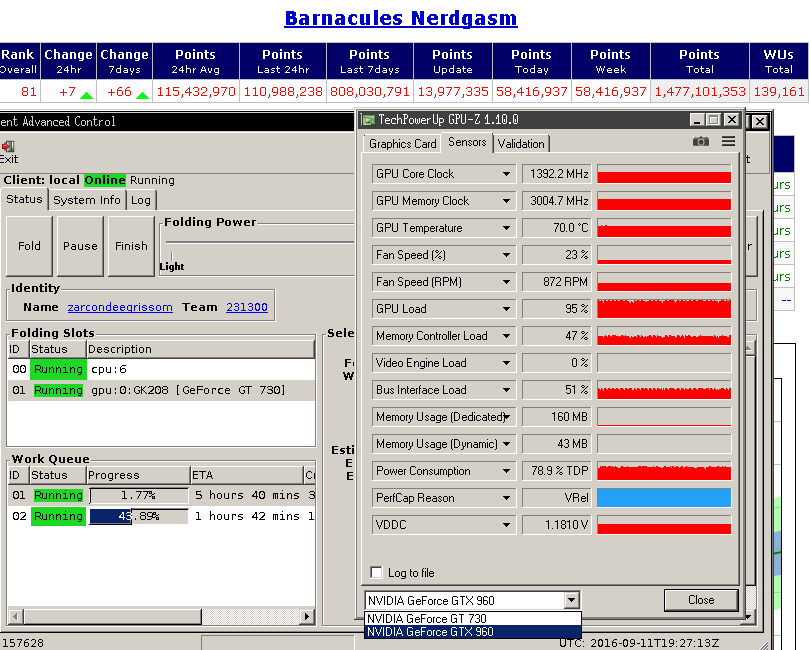Open the GPU Load sensor dropdown

[506, 309]
